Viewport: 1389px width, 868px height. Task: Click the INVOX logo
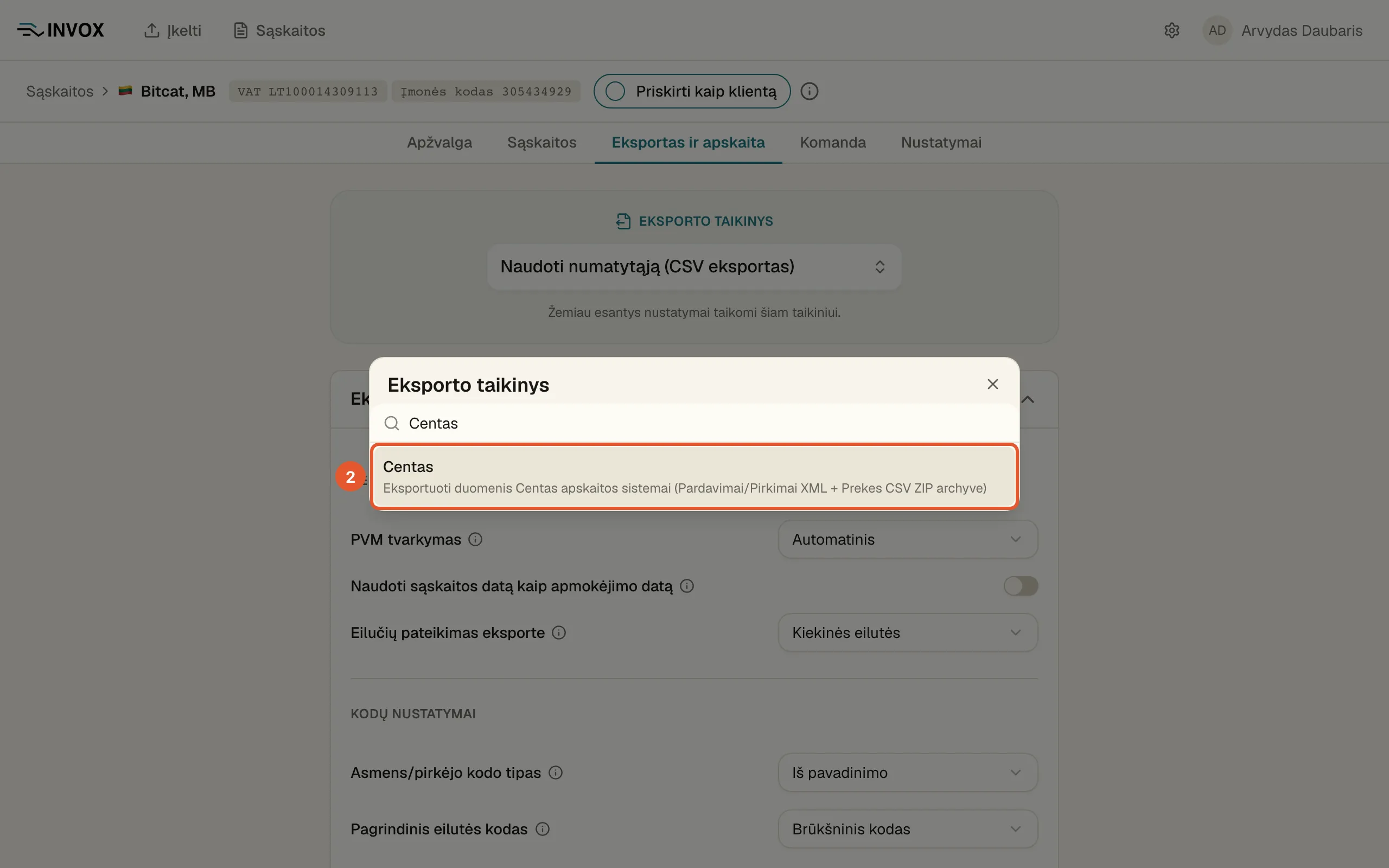(x=60, y=30)
